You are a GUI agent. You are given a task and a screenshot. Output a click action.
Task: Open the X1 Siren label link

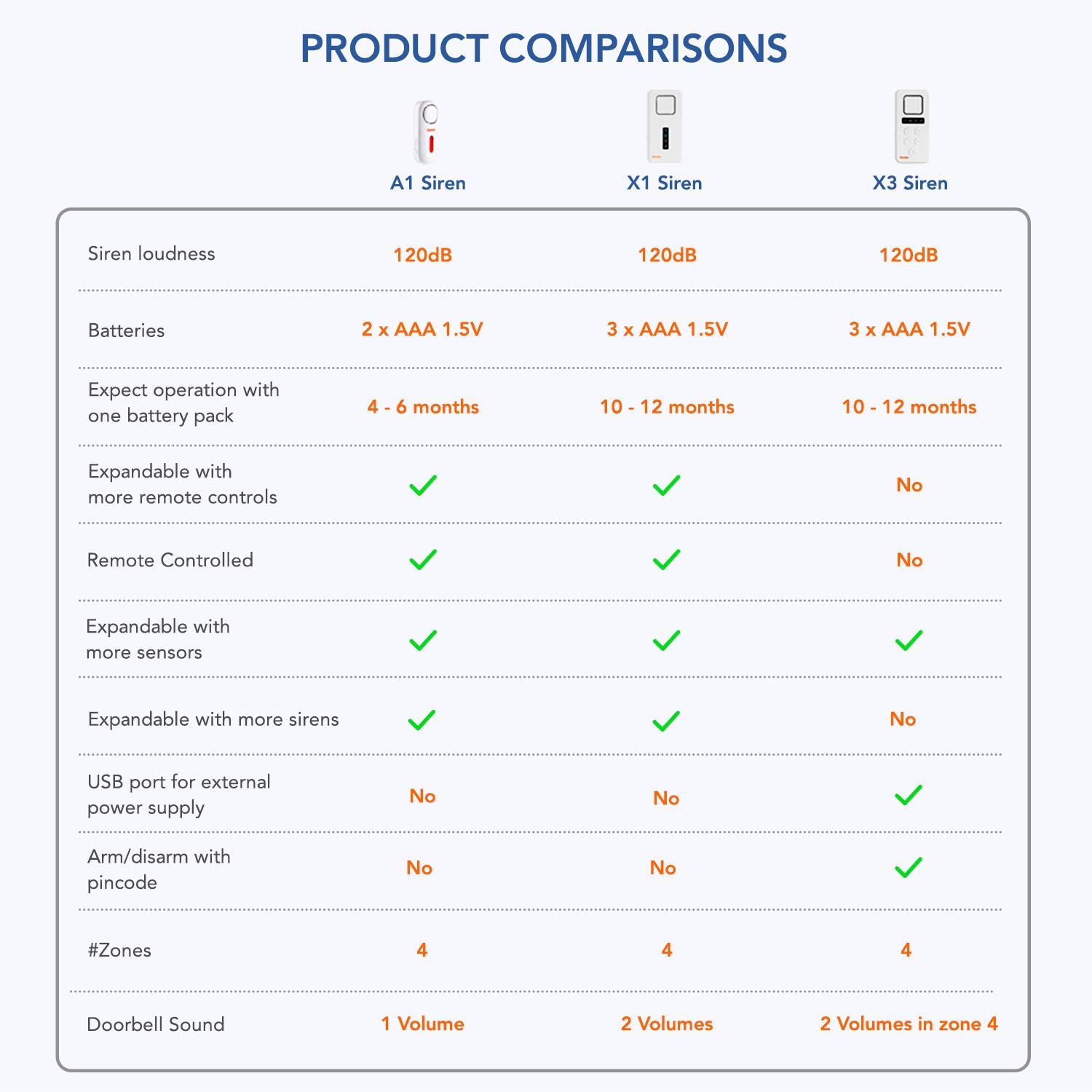(665, 183)
